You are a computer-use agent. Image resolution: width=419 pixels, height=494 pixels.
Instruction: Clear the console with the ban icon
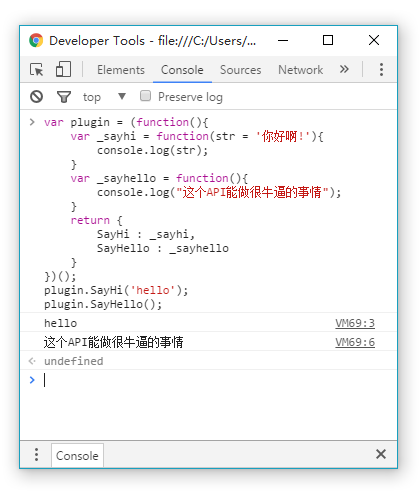pos(36,97)
